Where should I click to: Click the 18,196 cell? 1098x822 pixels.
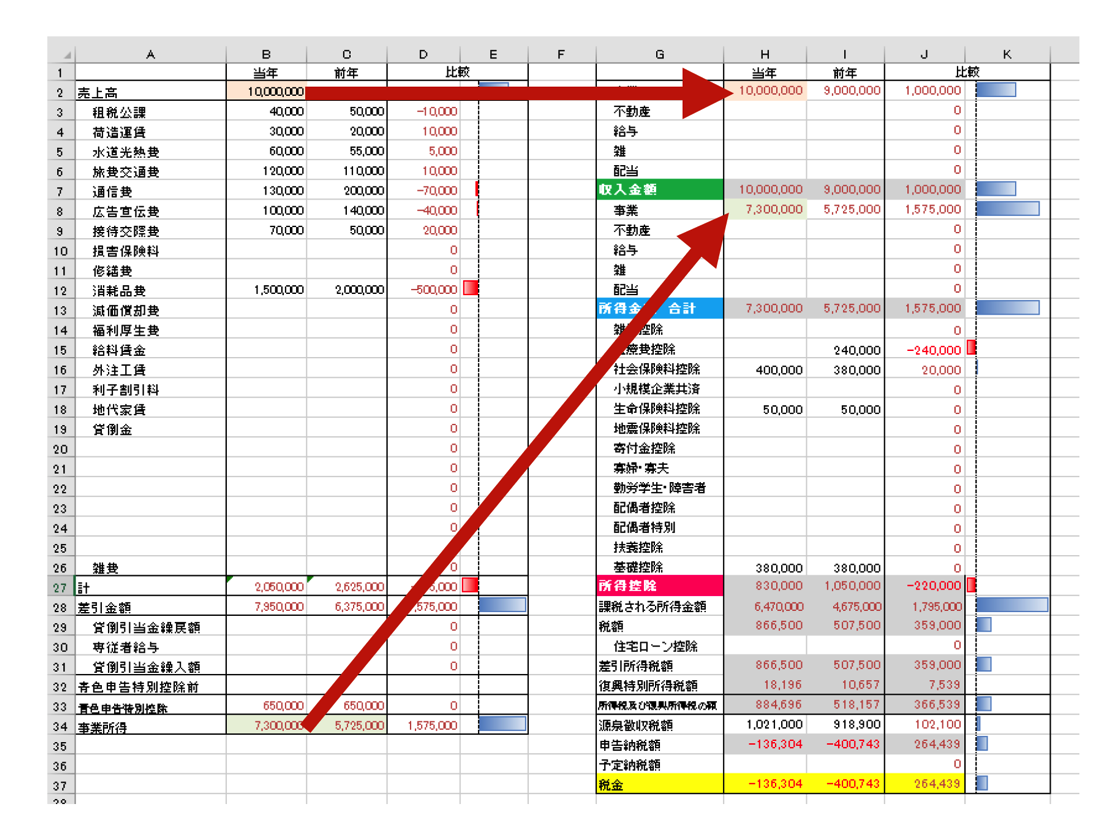coord(765,685)
